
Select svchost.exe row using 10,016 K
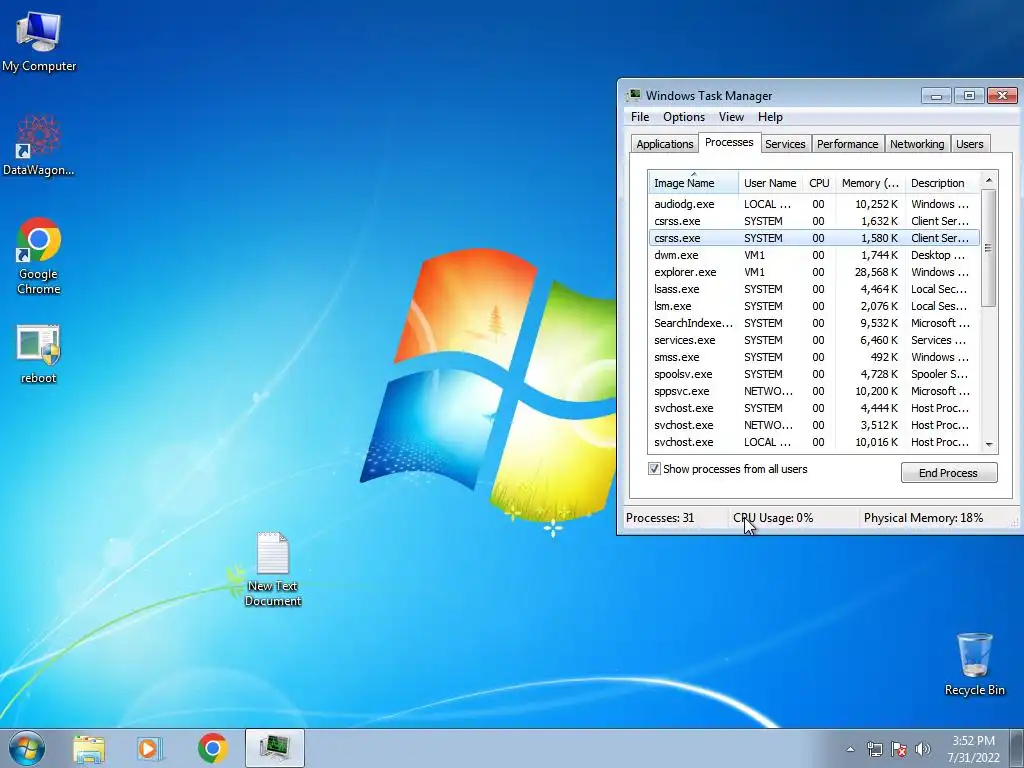tap(814, 441)
